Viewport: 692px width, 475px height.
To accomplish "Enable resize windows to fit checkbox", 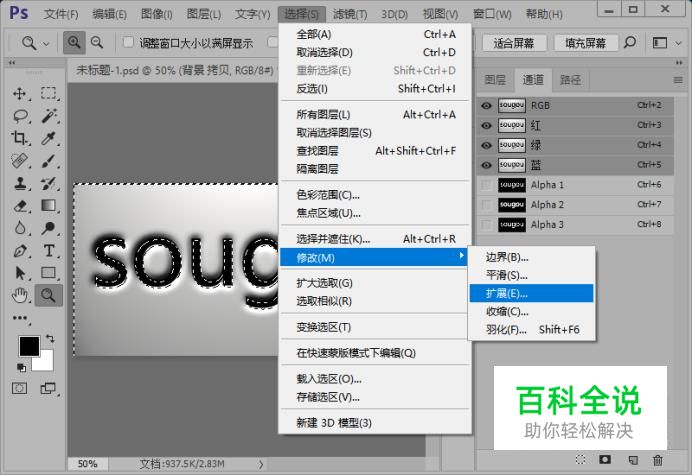I will click(x=128, y=42).
